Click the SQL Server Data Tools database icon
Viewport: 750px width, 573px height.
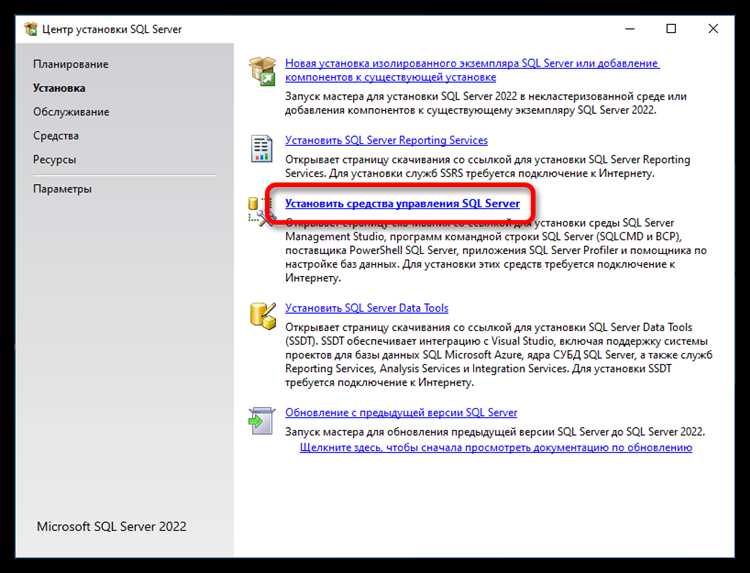click(x=262, y=316)
